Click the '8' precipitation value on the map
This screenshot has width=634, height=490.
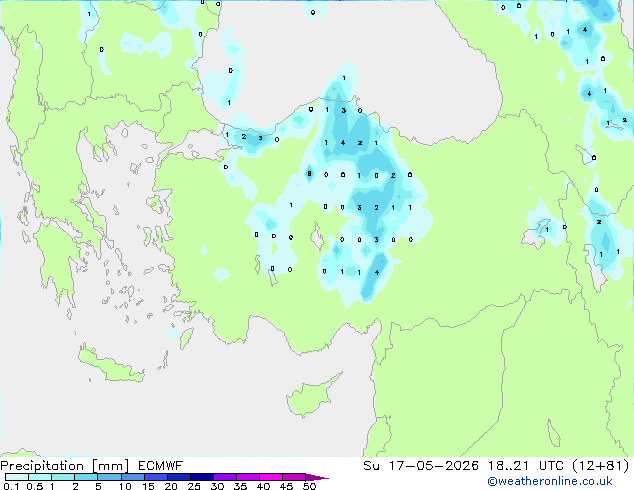point(309,174)
